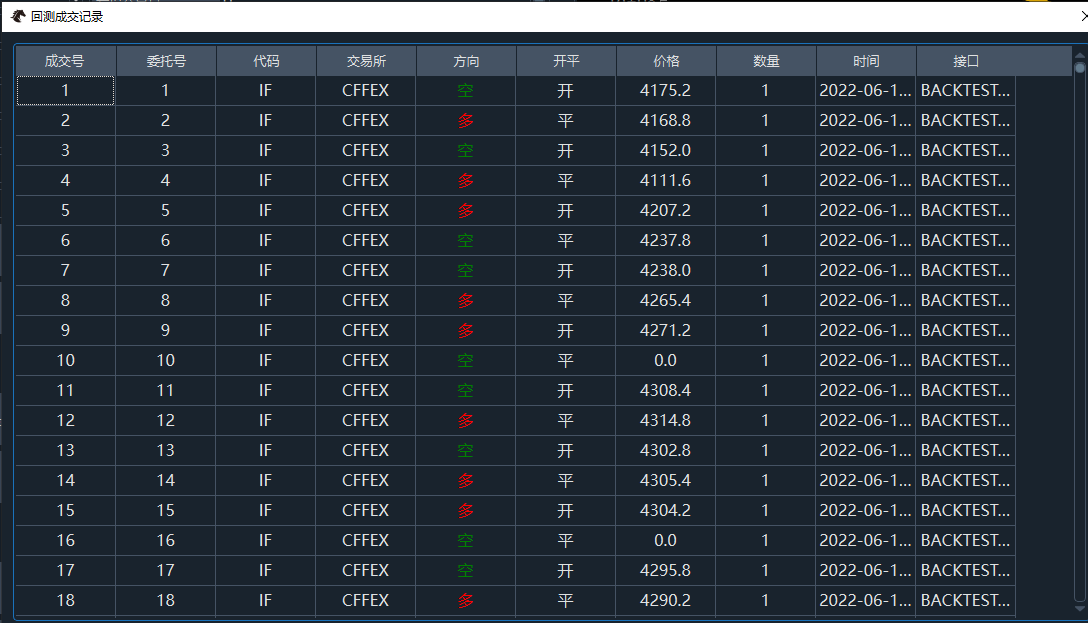The width and height of the screenshot is (1088, 623).
Task: Select the order number cell 13
Action: pos(166,450)
